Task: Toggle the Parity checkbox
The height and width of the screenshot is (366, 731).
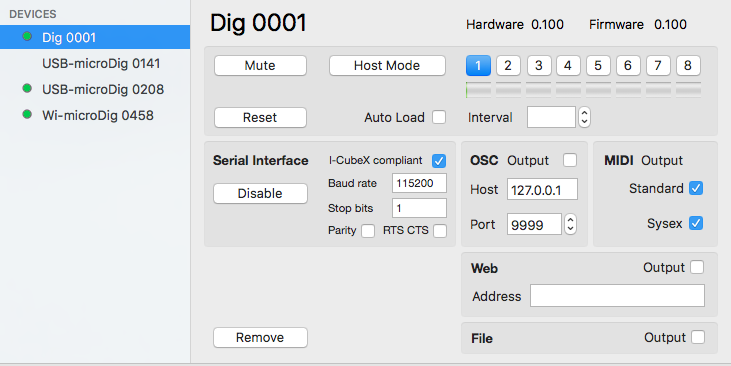Action: coord(368,231)
